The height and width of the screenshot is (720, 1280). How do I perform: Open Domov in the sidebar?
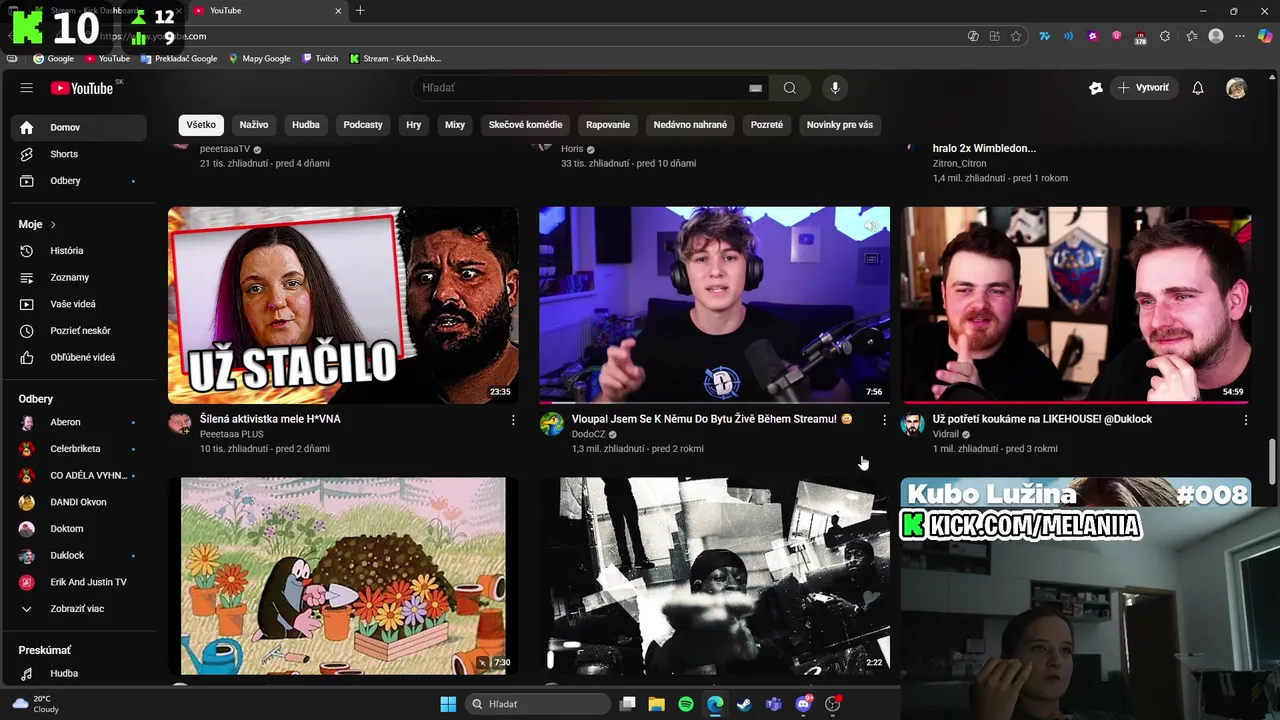point(78,127)
